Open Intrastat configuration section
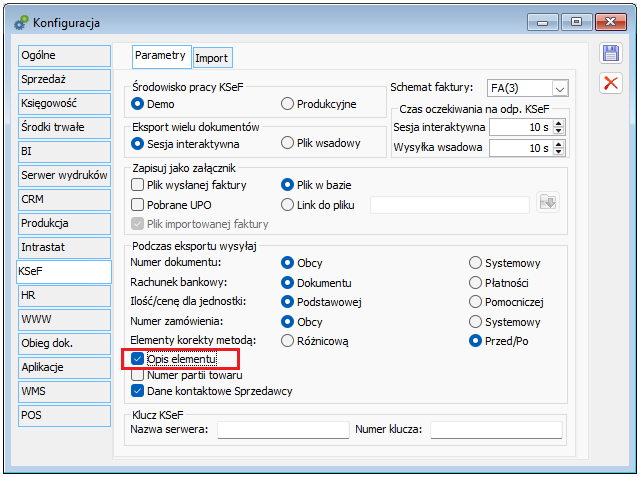Screen dimensions: 641x477 (64, 248)
